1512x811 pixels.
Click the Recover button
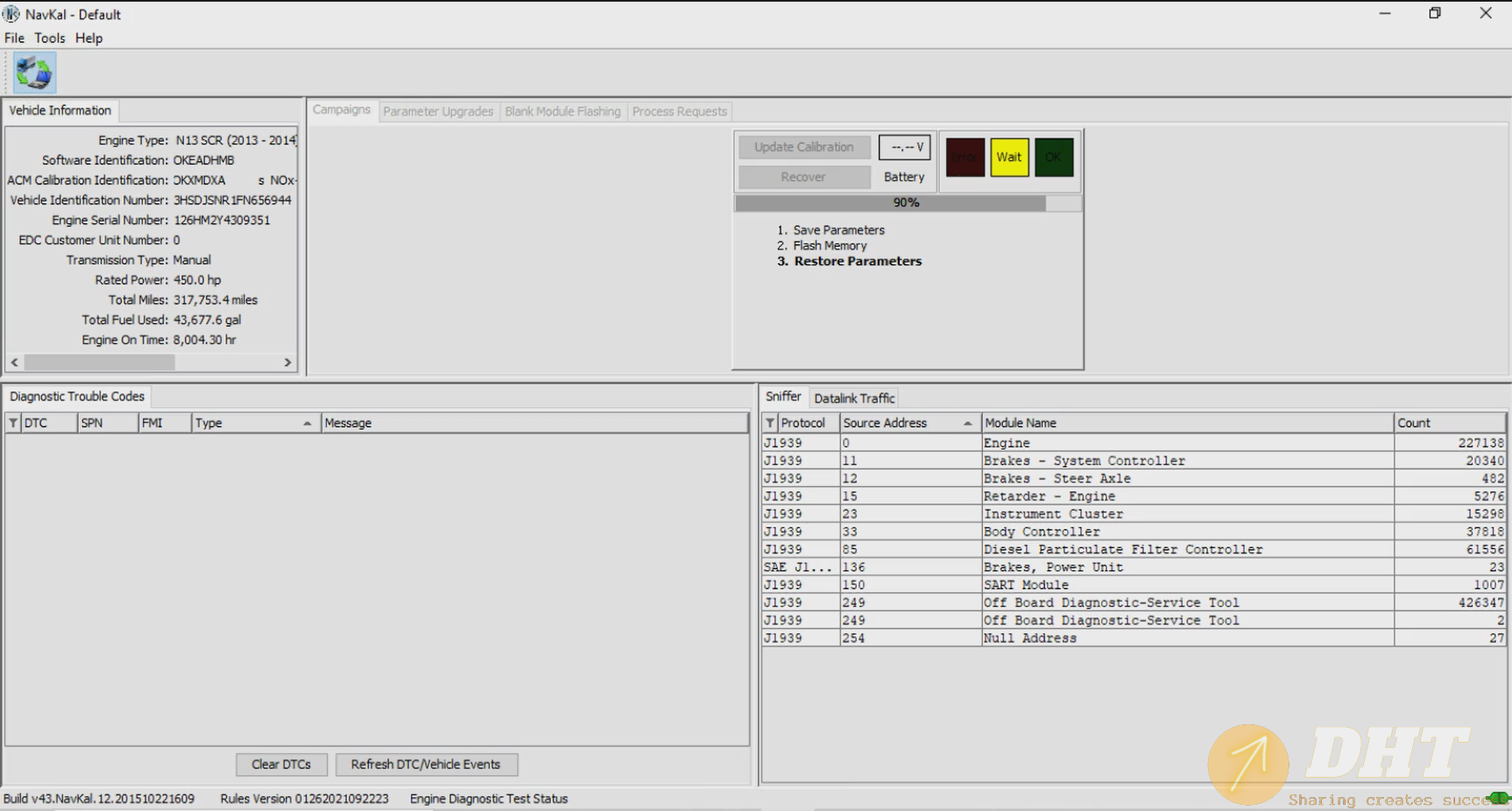pos(804,177)
